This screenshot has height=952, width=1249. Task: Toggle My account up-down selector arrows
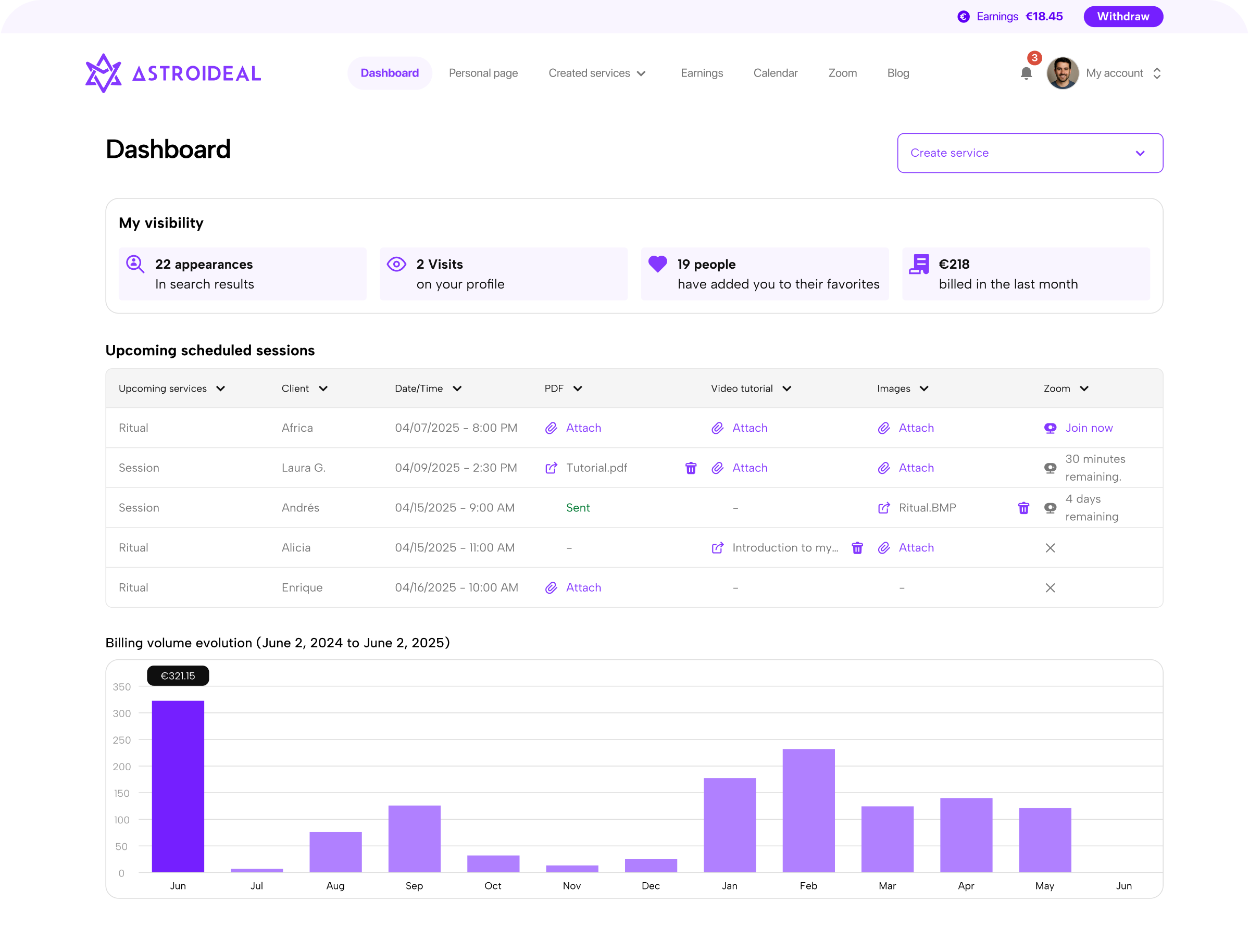coord(1157,73)
